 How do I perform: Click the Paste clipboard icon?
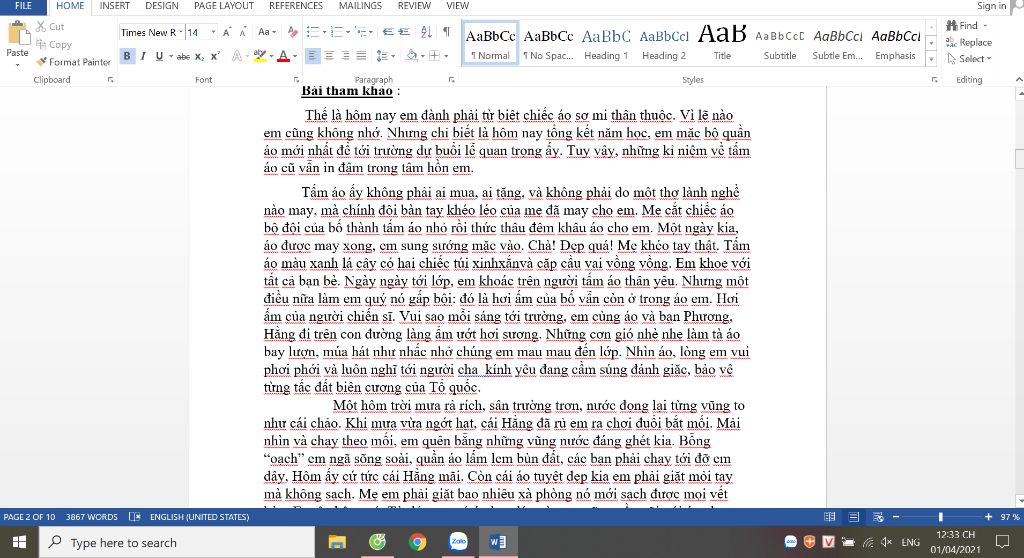pos(18,33)
